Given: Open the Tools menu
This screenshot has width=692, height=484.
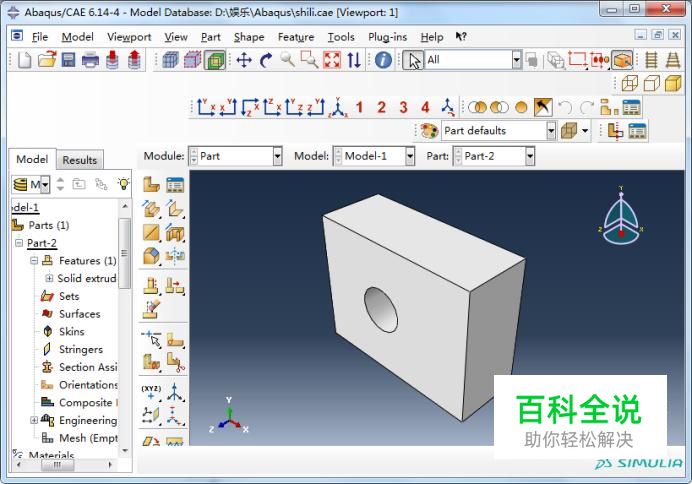Looking at the screenshot, I should pos(341,37).
